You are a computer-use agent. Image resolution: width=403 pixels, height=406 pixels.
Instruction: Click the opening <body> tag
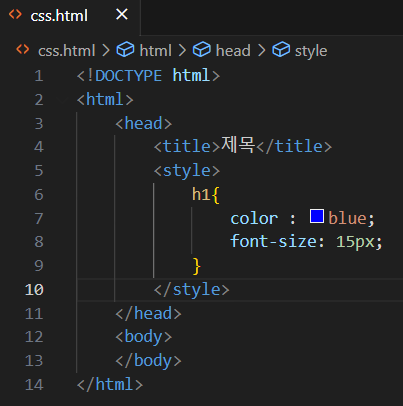pyautogui.click(x=144, y=337)
